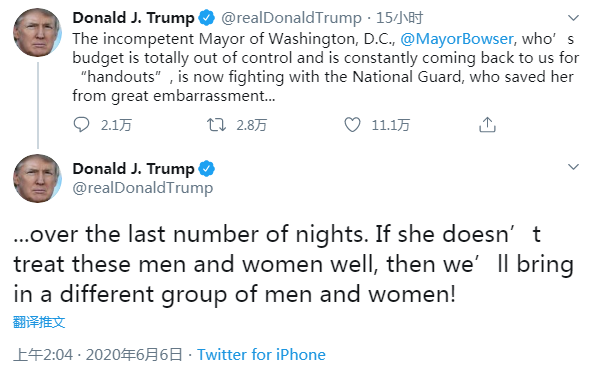The image size is (592, 369).
Task: Open the second tweet's profile avatar
Action: pyautogui.click(x=37, y=178)
